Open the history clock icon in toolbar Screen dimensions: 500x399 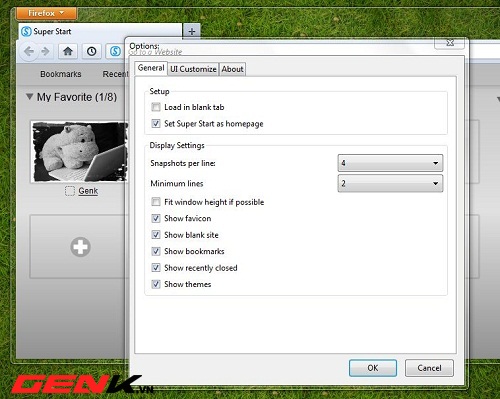coord(91,51)
